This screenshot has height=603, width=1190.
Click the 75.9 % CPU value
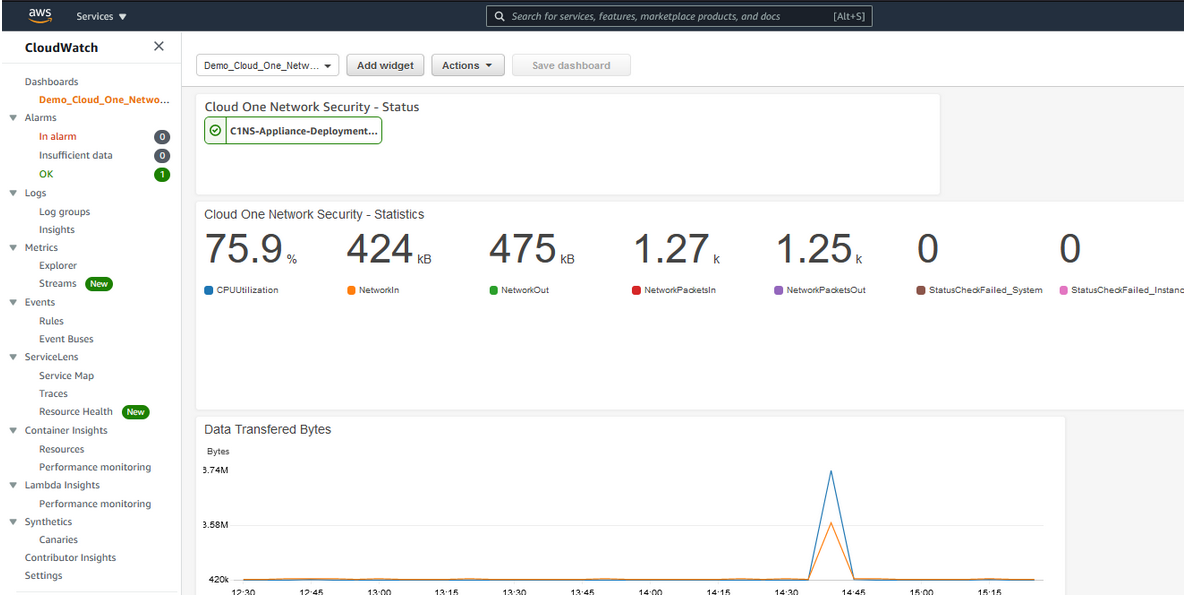[251, 249]
